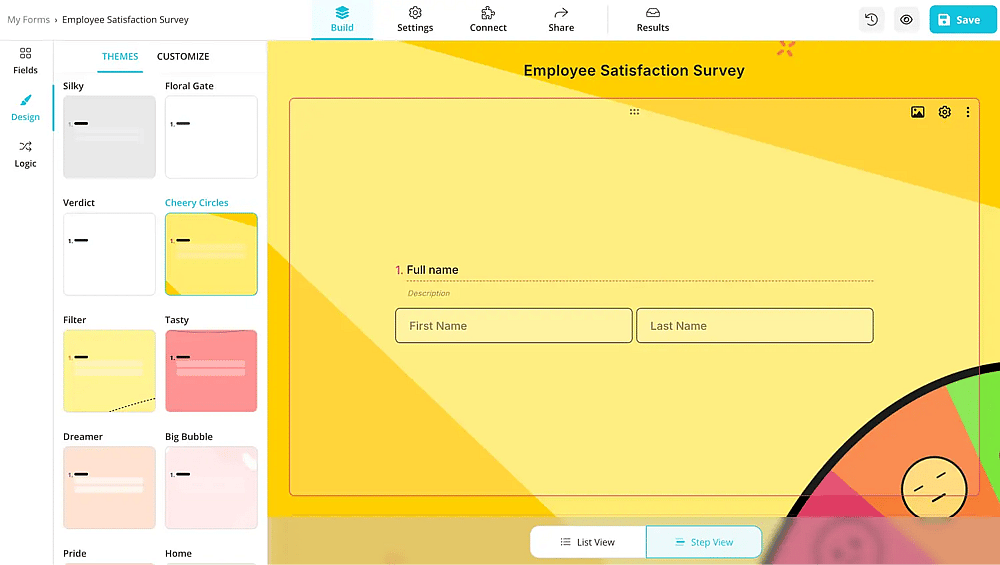The image size is (1000, 565).
Task: Open field settings gear icon
Action: tap(945, 112)
